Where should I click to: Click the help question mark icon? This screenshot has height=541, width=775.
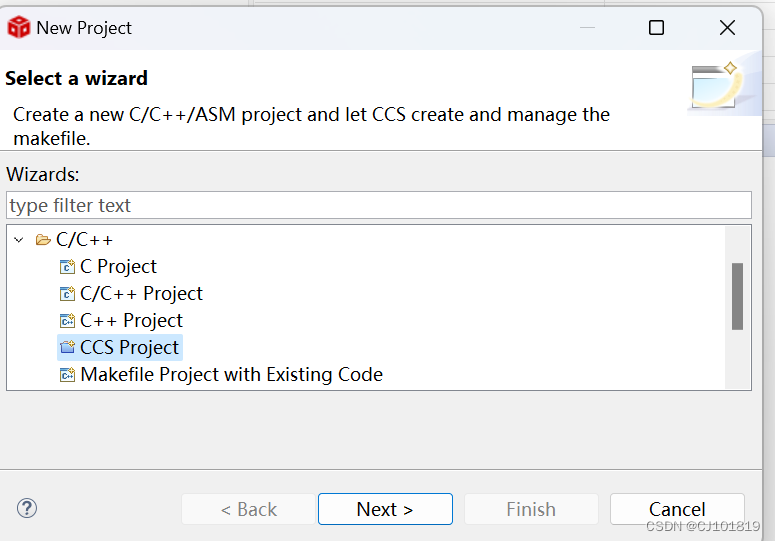point(27,508)
